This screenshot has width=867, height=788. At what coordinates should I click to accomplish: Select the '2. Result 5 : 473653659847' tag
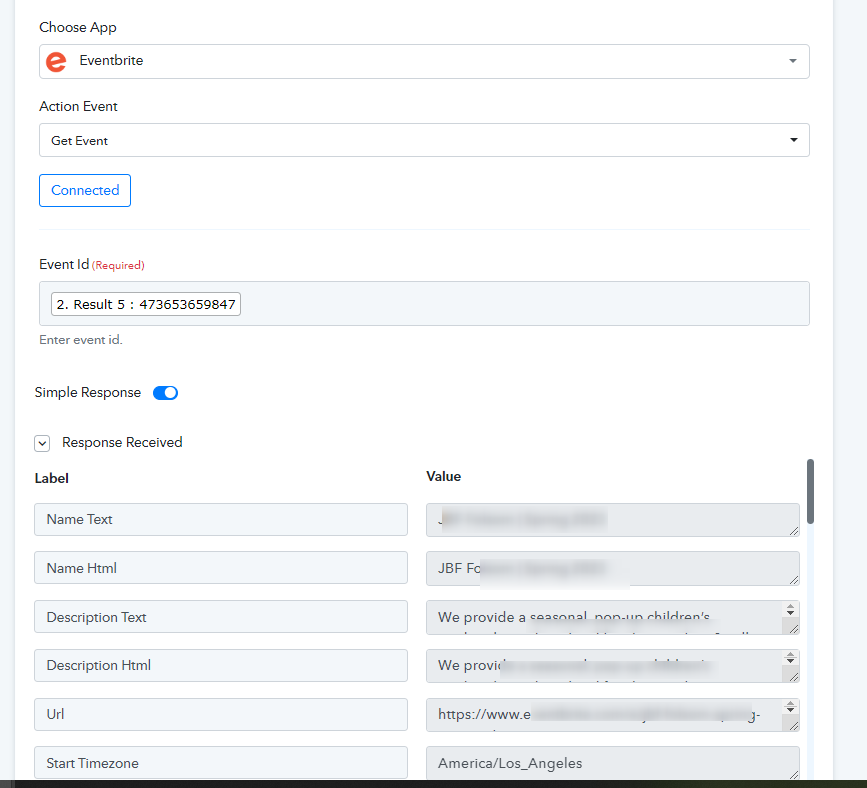coord(146,304)
